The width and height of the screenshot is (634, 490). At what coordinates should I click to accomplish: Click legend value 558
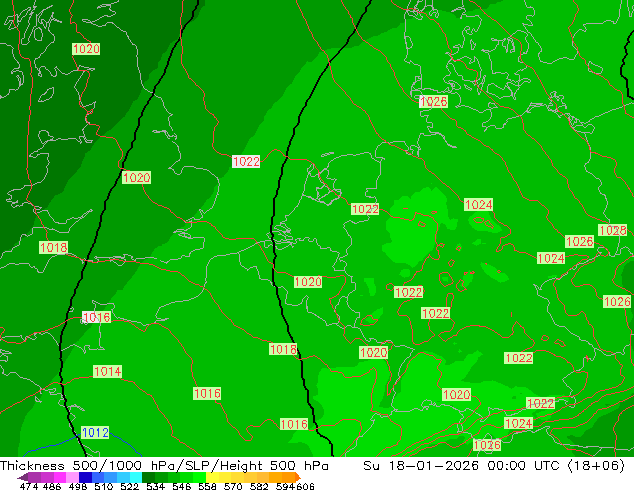(x=207, y=486)
